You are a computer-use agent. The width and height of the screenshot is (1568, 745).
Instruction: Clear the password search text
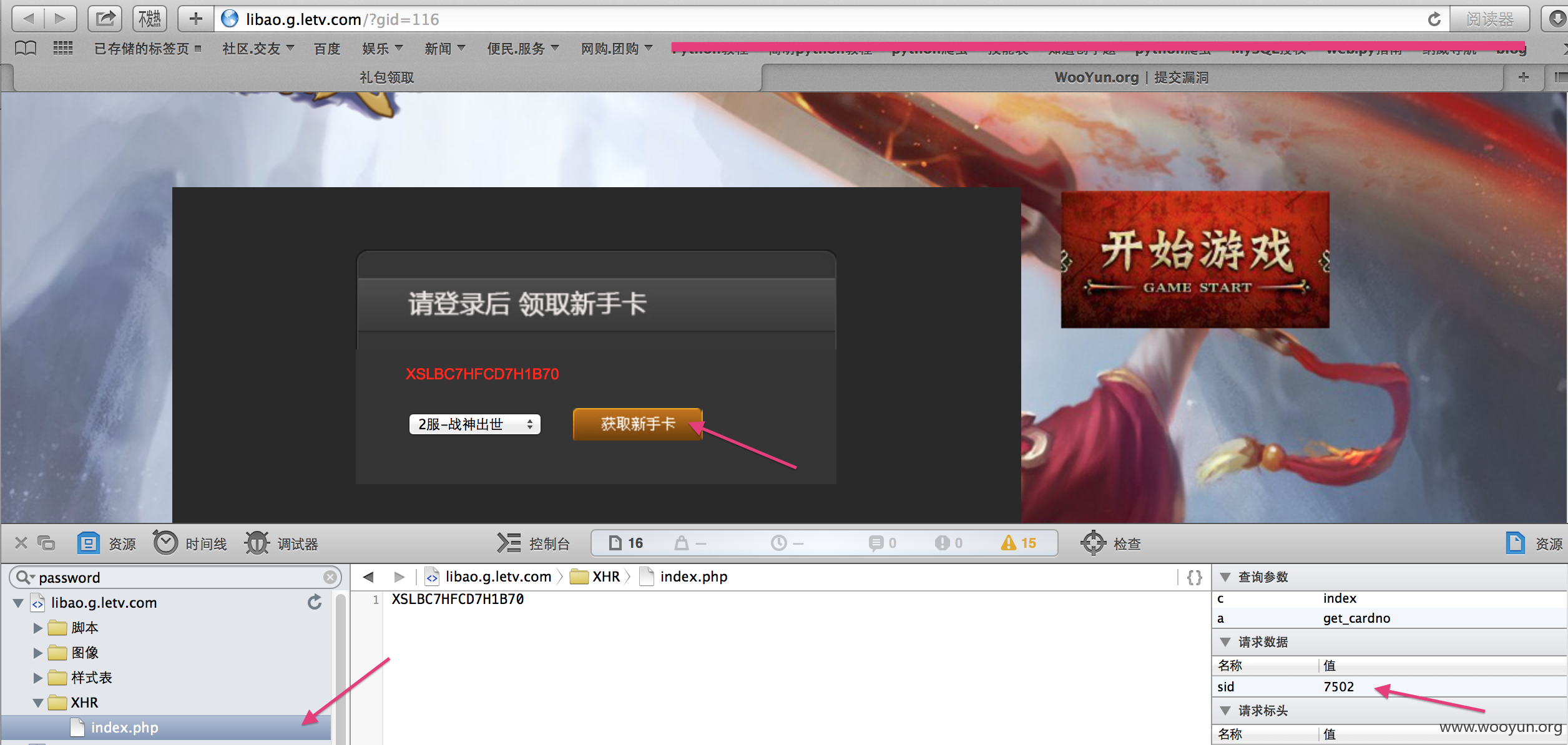coord(330,577)
